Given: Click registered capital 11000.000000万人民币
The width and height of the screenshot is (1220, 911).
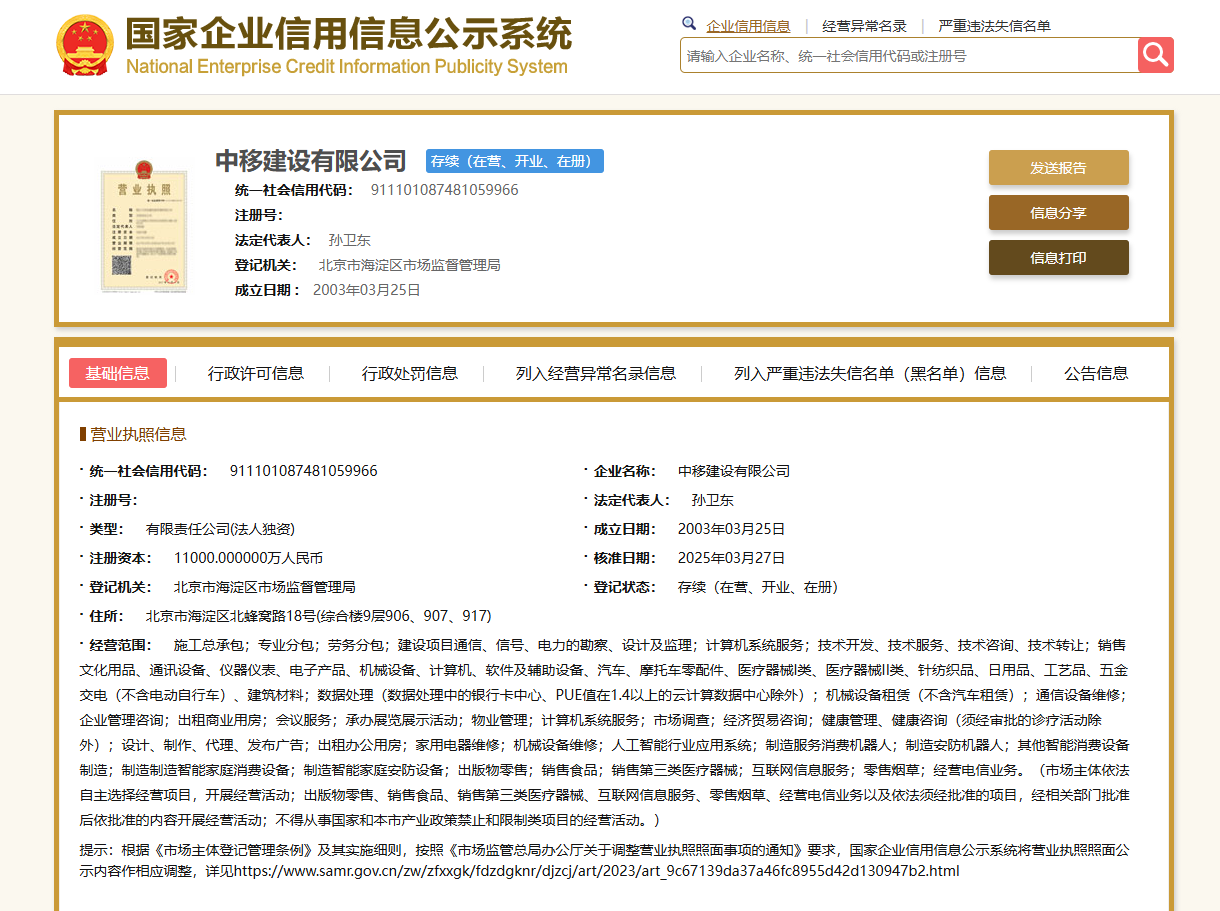Looking at the screenshot, I should [248, 558].
